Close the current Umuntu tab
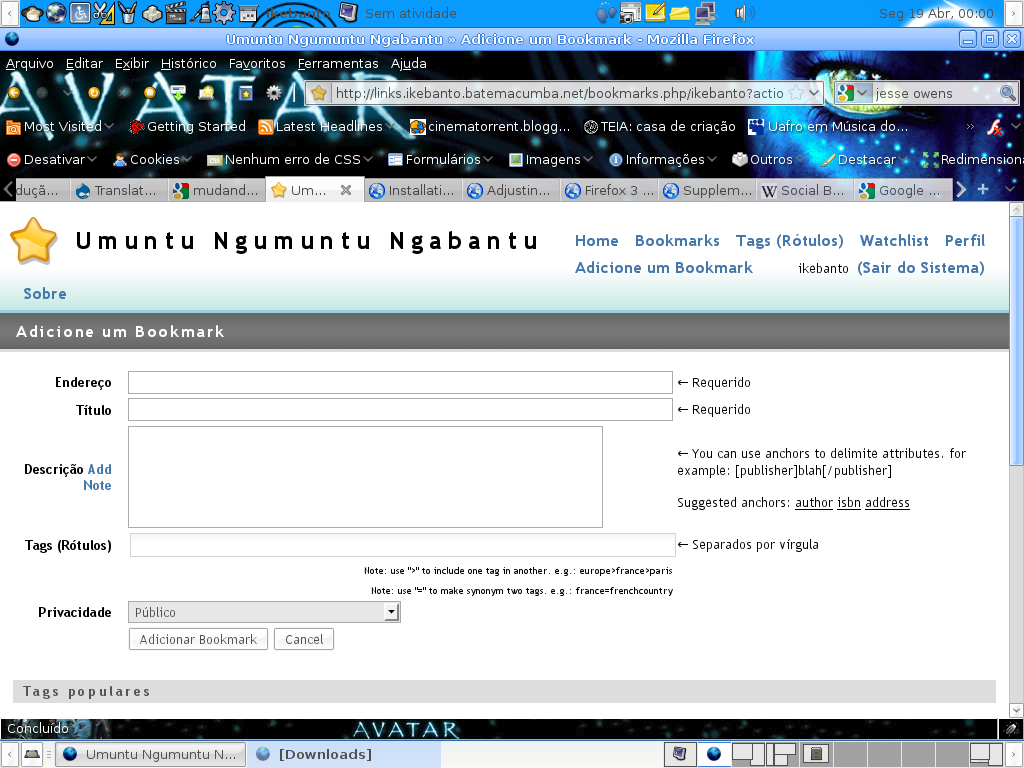The image size is (1024, 768). (346, 190)
